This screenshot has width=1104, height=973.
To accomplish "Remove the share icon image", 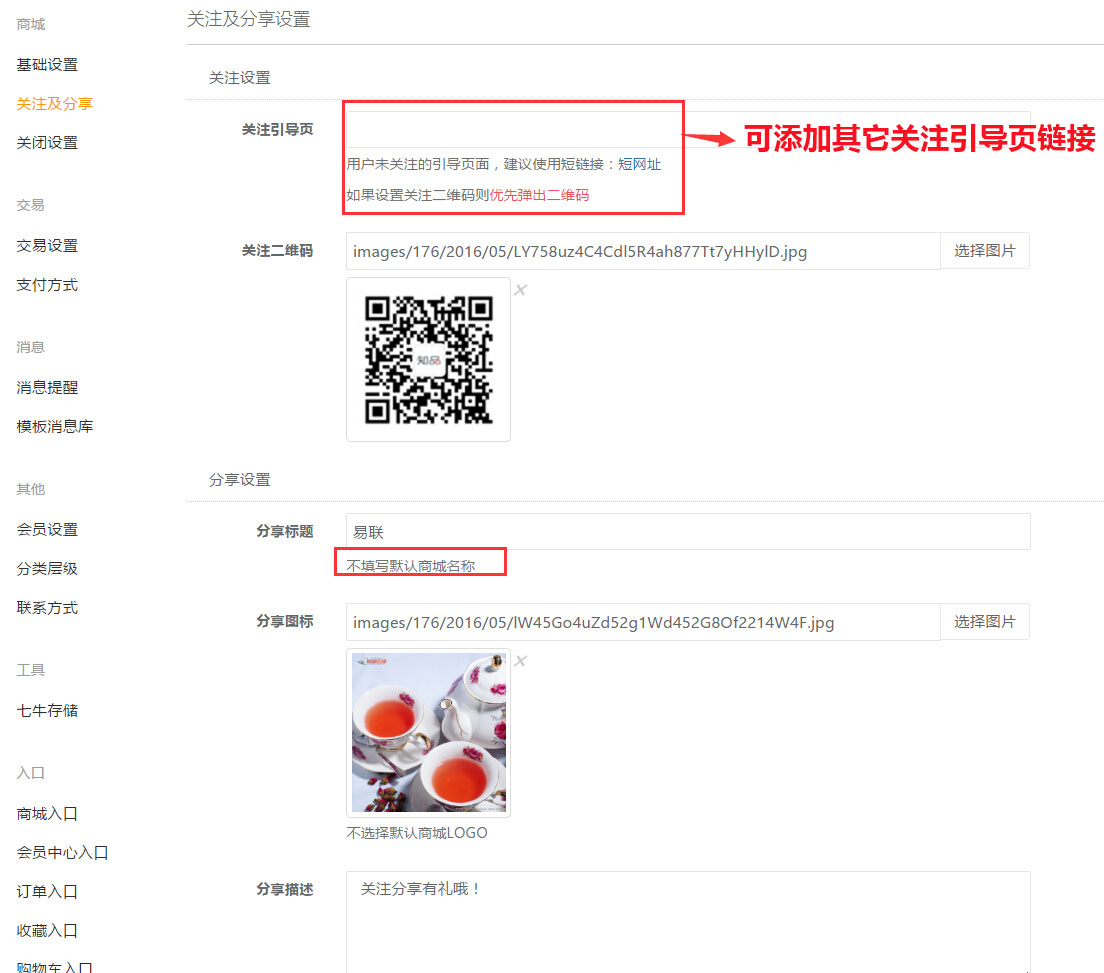I will tap(520, 661).
